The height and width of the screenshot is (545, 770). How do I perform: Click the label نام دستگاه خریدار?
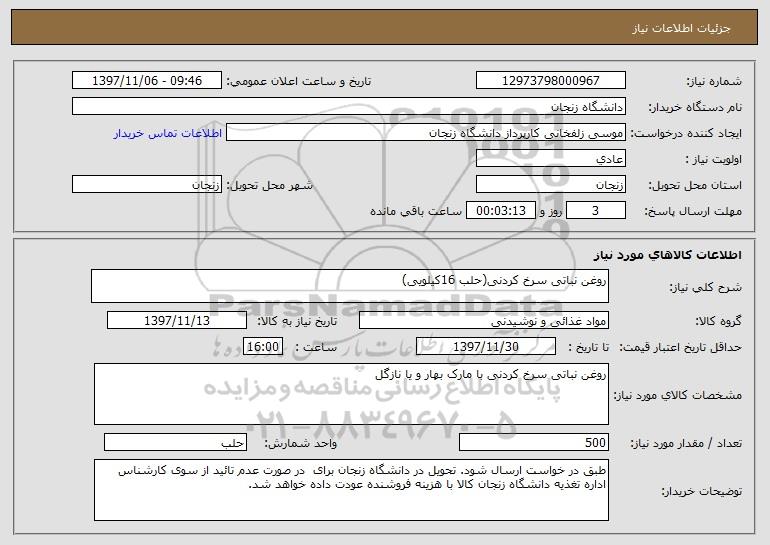[695, 107]
